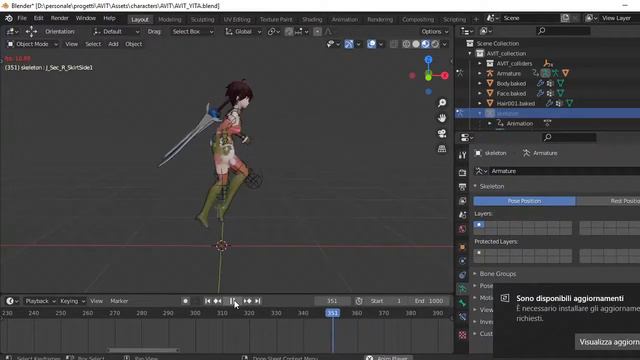
Task: Select the viewport zoom magnifier gizmo
Action: [442, 103]
